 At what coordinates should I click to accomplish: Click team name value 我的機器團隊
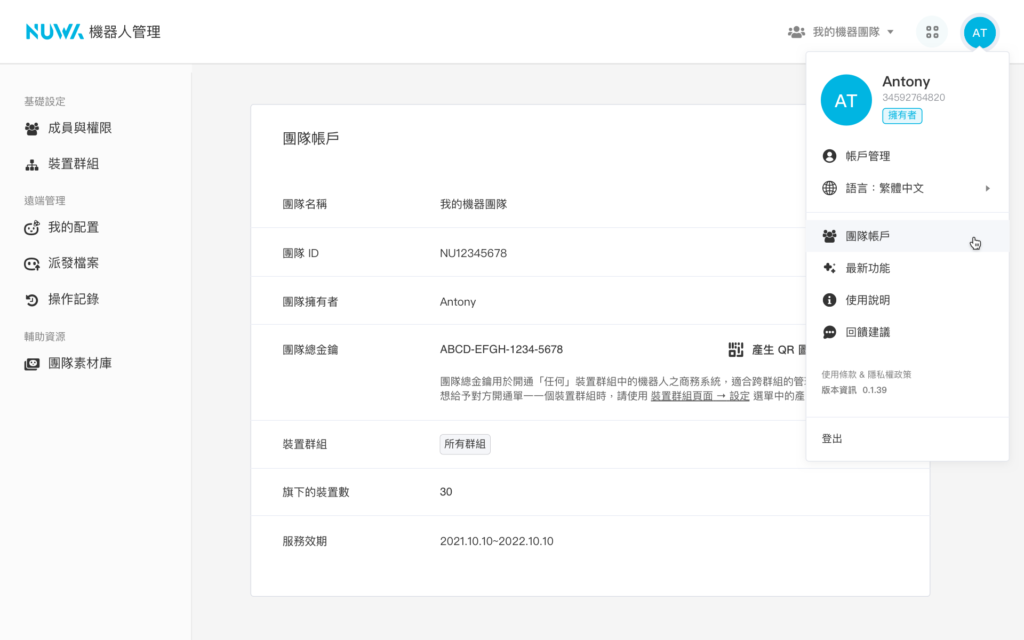coord(473,204)
